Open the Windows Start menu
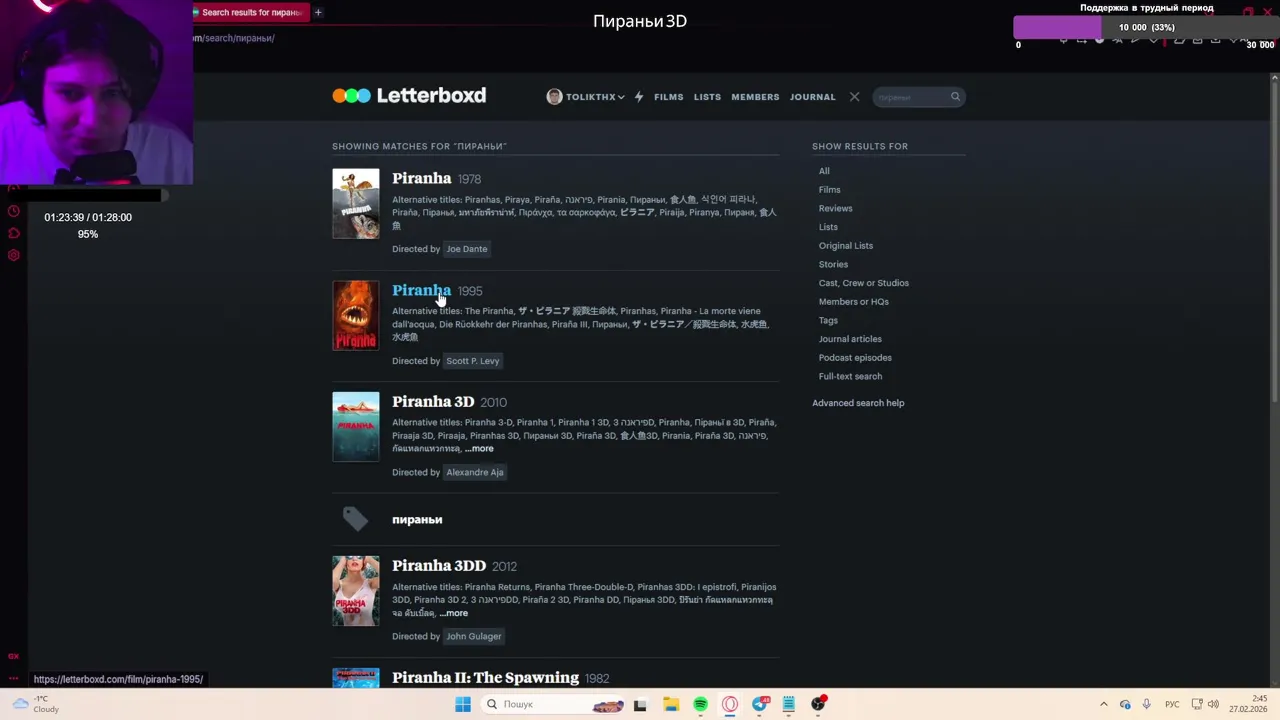The image size is (1280, 720). (462, 704)
